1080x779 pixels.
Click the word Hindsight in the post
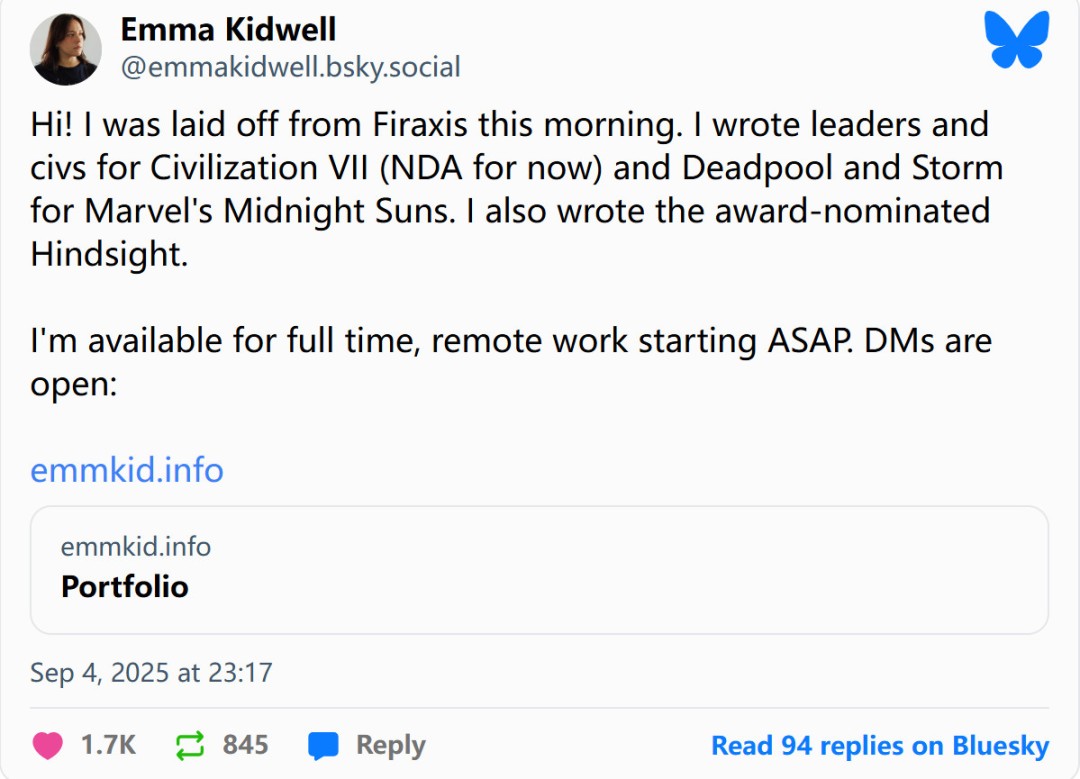pyautogui.click(x=107, y=254)
